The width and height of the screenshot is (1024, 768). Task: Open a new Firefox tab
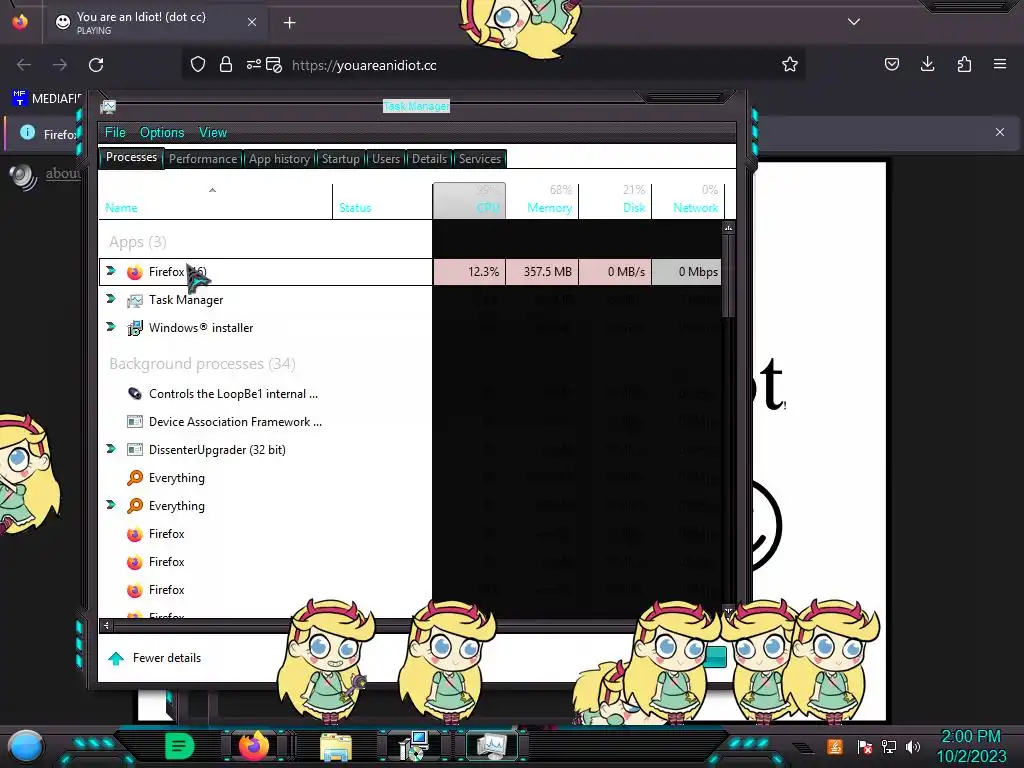289,23
